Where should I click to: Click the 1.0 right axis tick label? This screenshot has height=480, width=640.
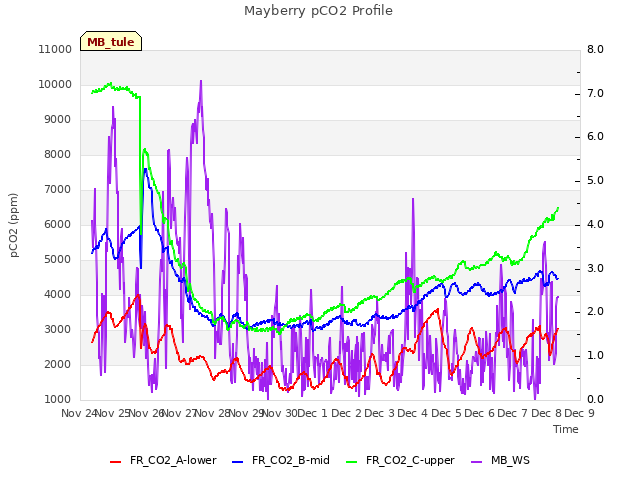pos(595,356)
